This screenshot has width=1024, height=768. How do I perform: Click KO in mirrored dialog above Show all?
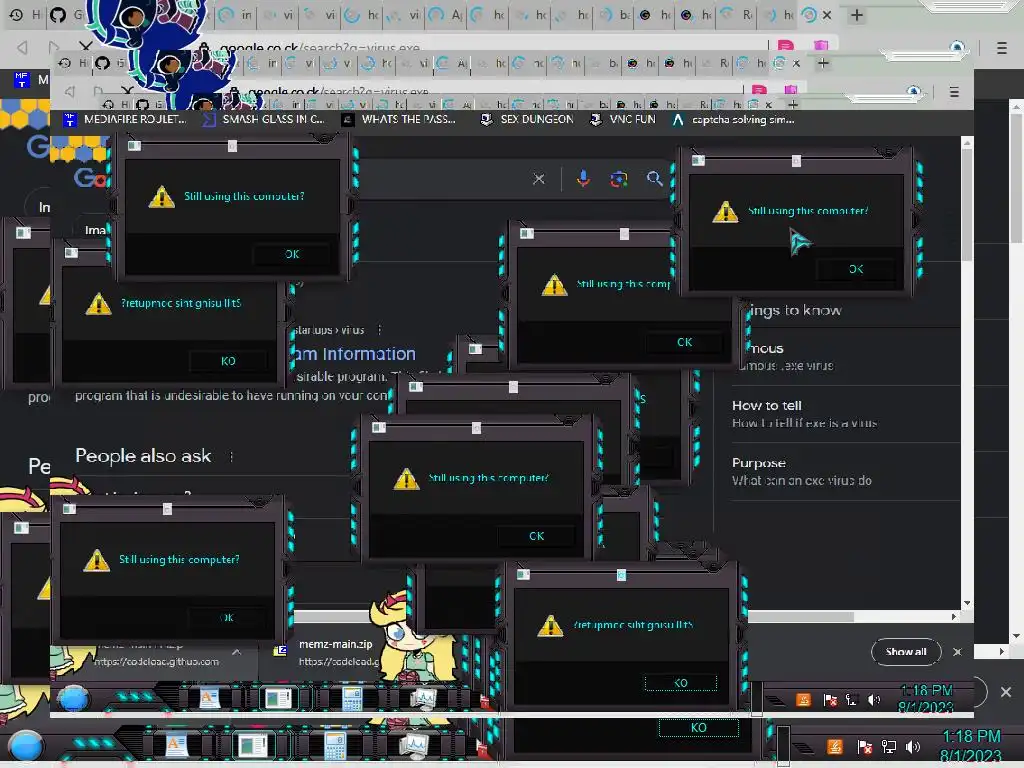(680, 683)
